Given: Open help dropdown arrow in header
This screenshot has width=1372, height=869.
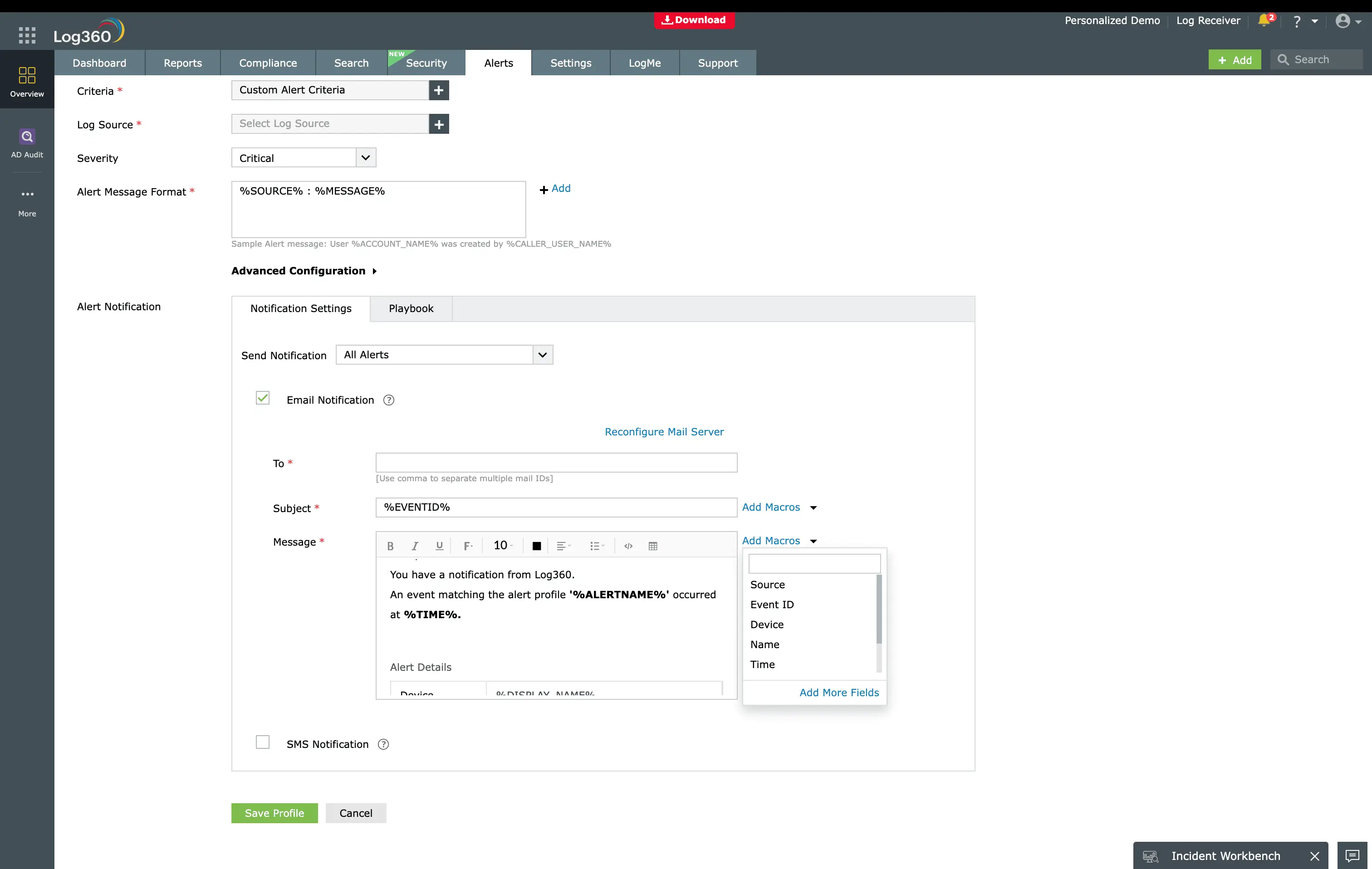Looking at the screenshot, I should click(1314, 21).
